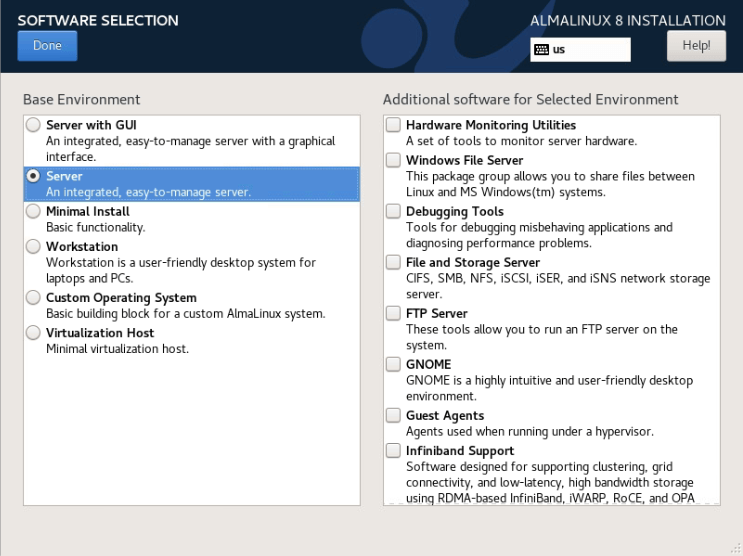The image size is (743, 556).
Task: Open the Help! button
Action: click(696, 46)
